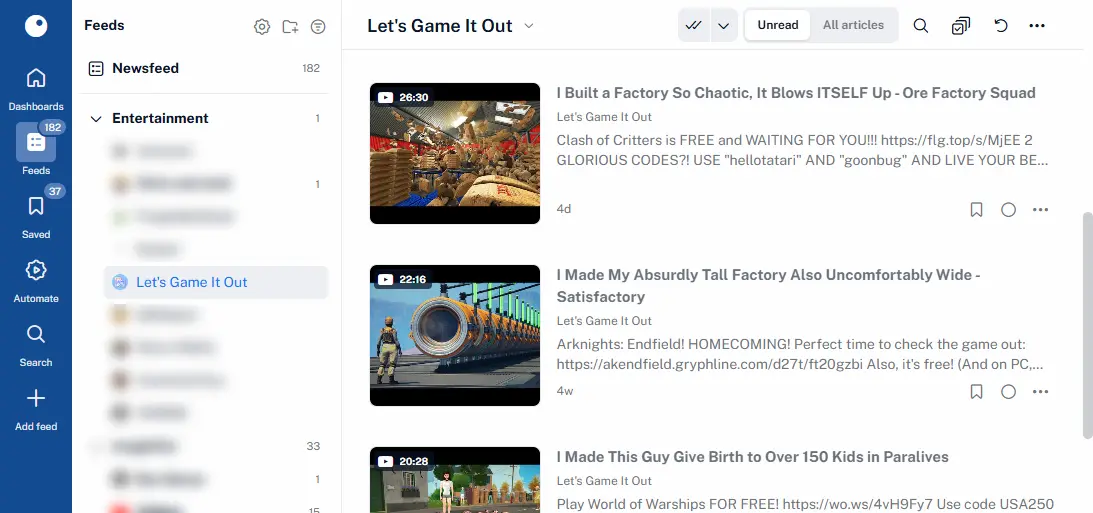Save the Satisfactory article with bookmark

tap(977, 392)
